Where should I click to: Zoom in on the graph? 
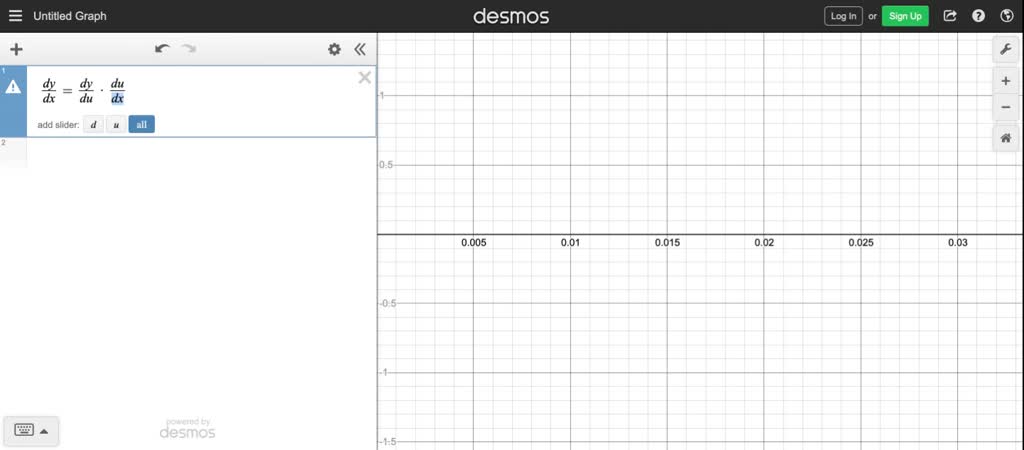point(1005,81)
